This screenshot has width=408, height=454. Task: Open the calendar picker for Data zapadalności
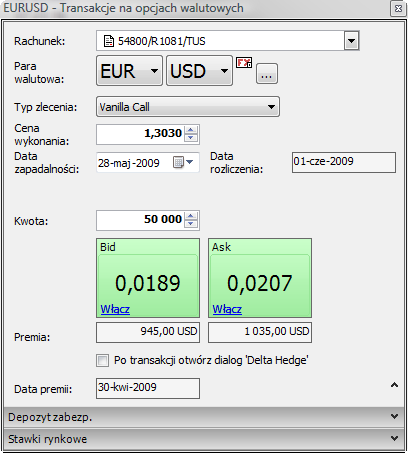[183, 162]
